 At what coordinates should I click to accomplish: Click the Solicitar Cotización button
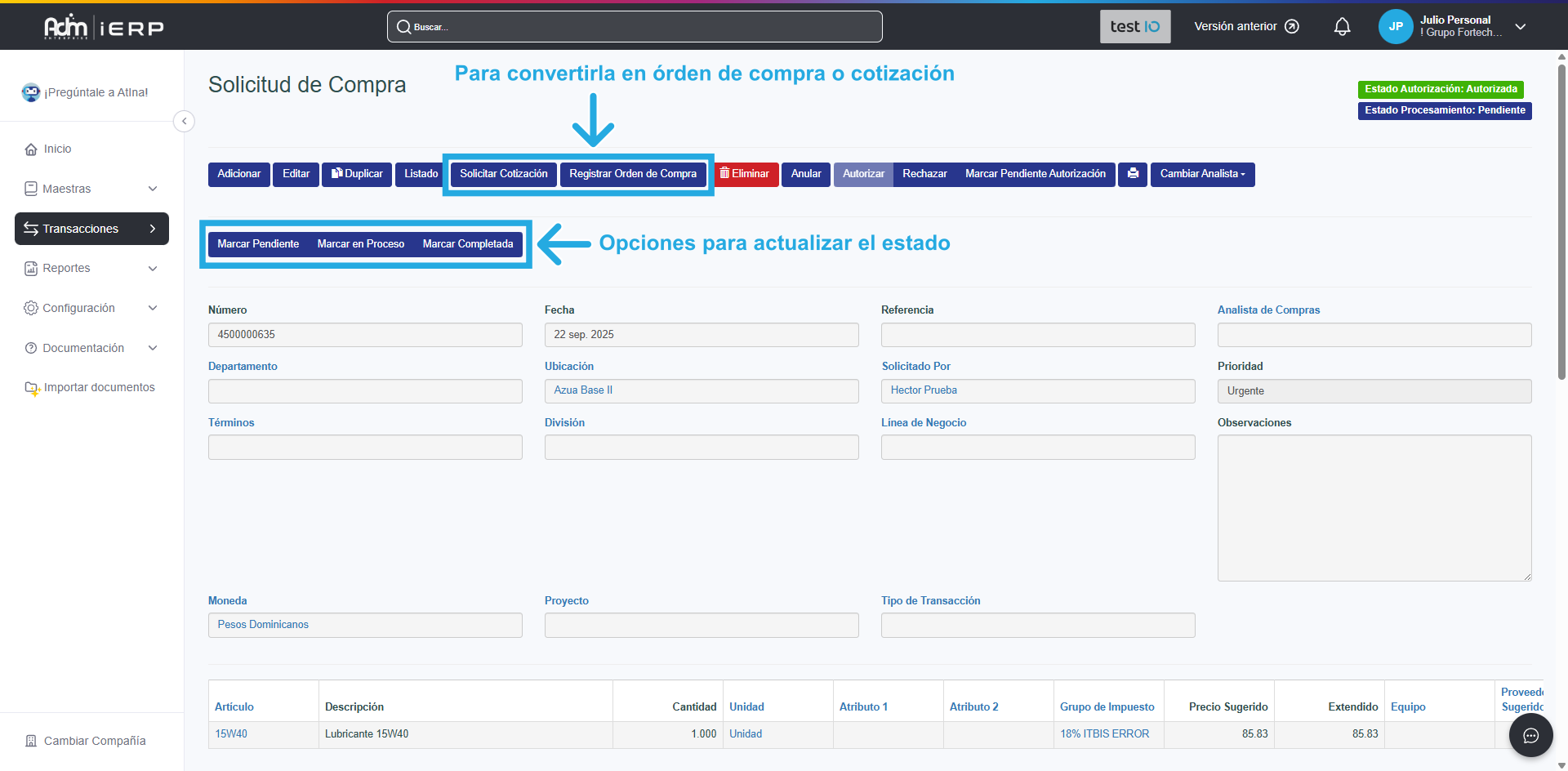point(503,174)
